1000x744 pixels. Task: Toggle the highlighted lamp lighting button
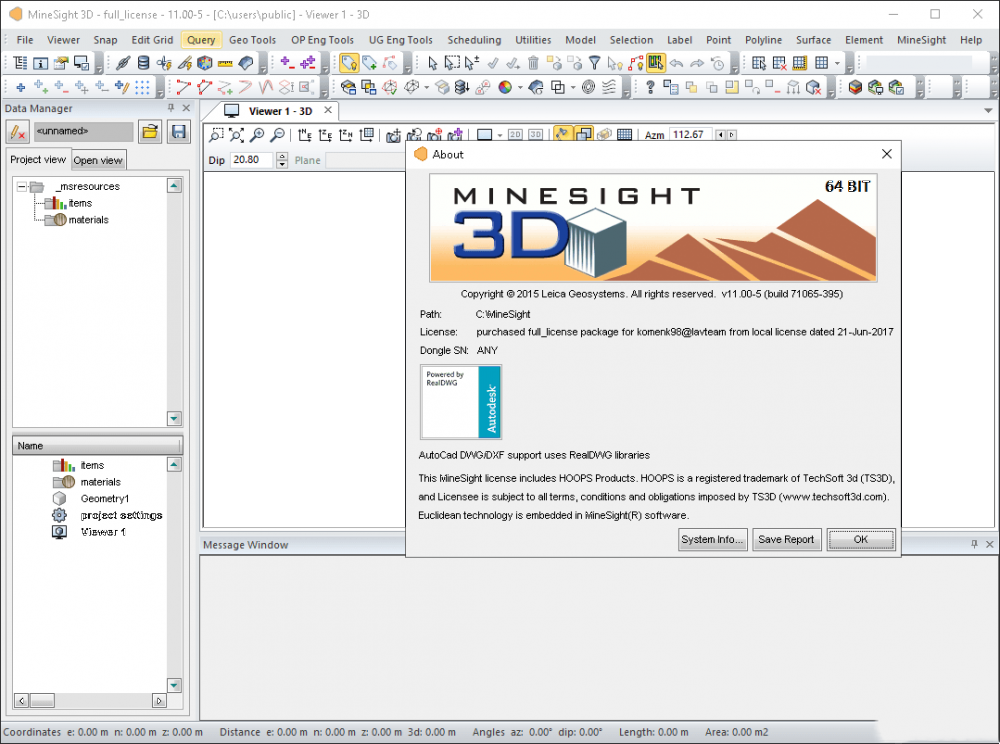point(562,135)
